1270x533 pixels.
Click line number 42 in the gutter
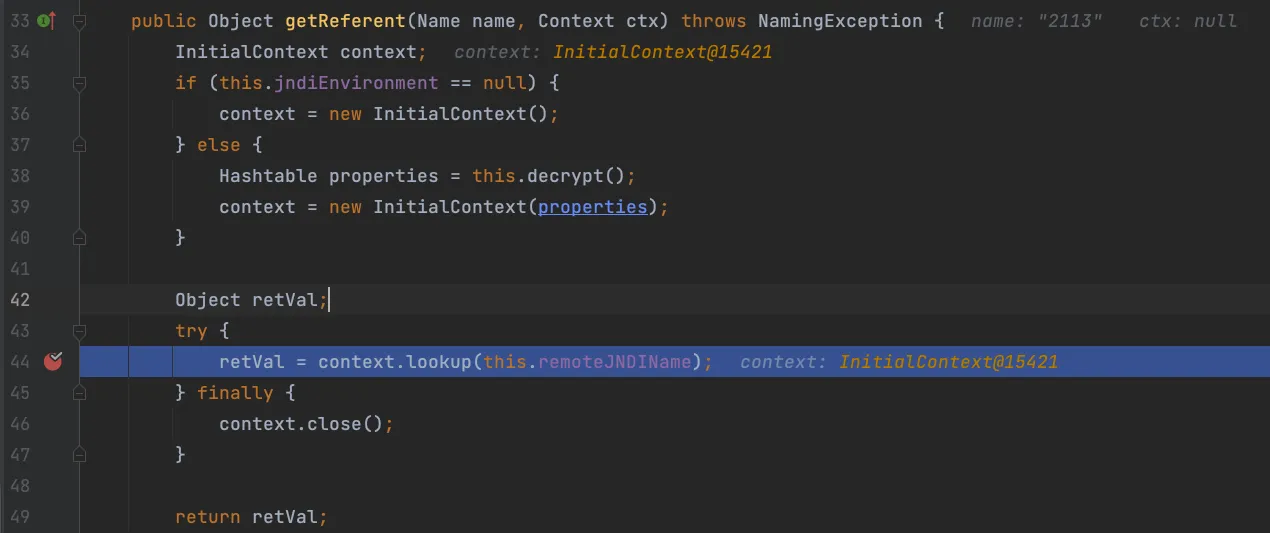click(x=20, y=300)
